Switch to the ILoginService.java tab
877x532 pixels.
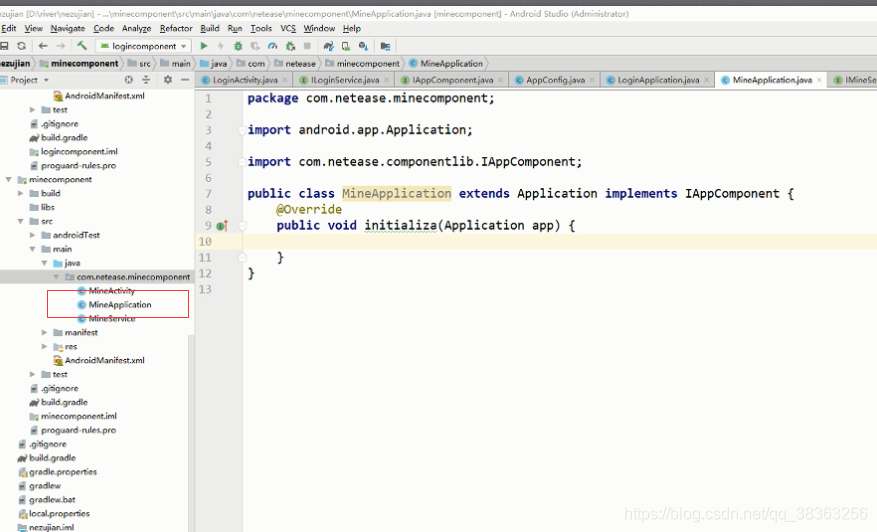[344, 80]
